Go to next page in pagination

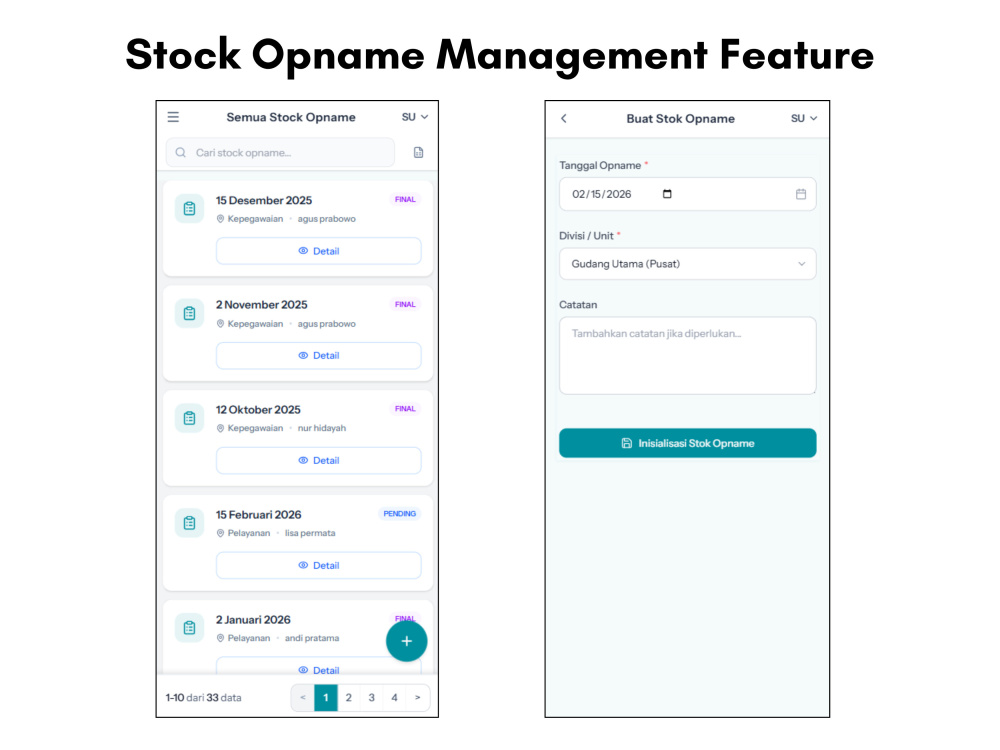418,698
